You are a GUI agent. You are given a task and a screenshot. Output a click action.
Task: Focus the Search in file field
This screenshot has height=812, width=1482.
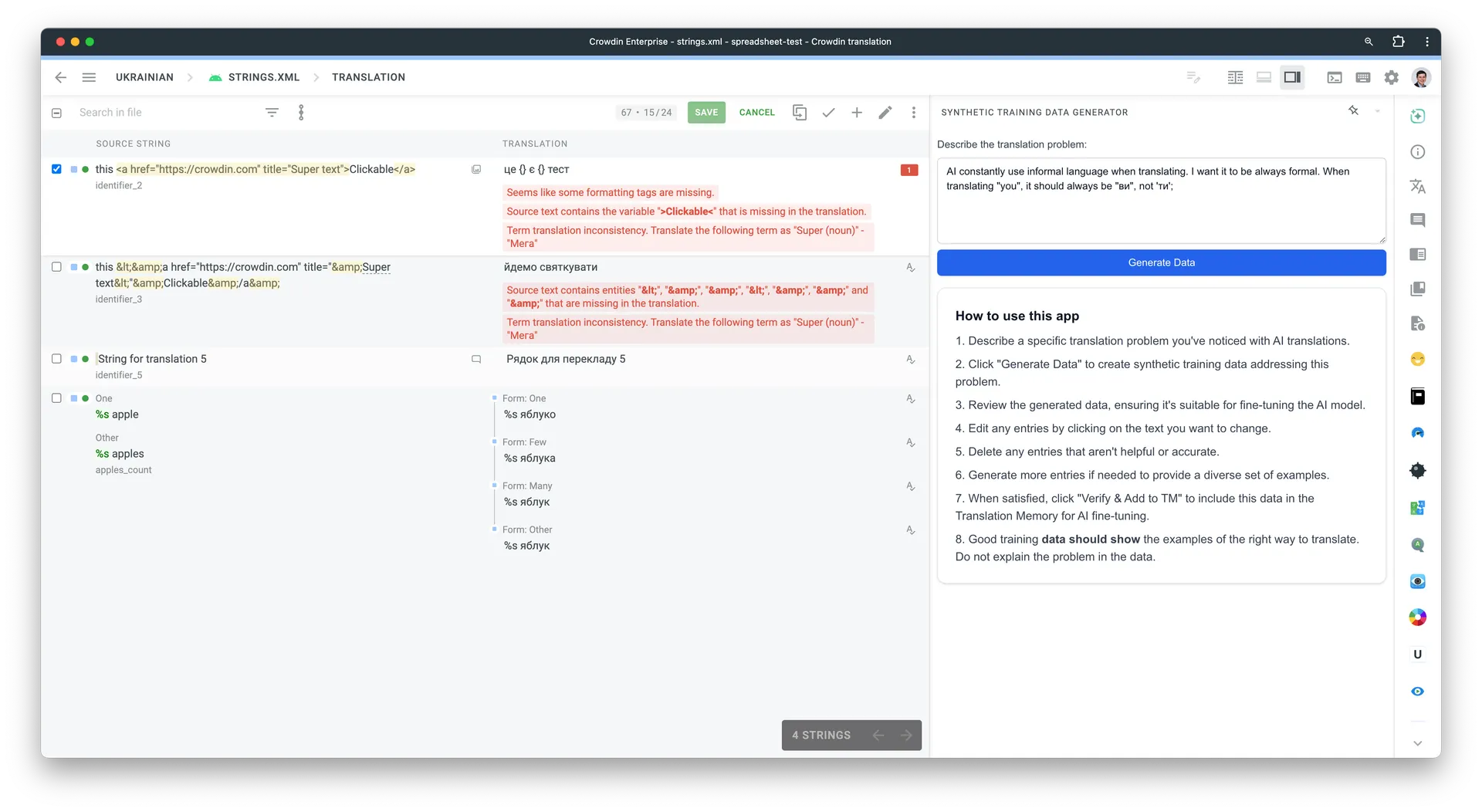166,113
